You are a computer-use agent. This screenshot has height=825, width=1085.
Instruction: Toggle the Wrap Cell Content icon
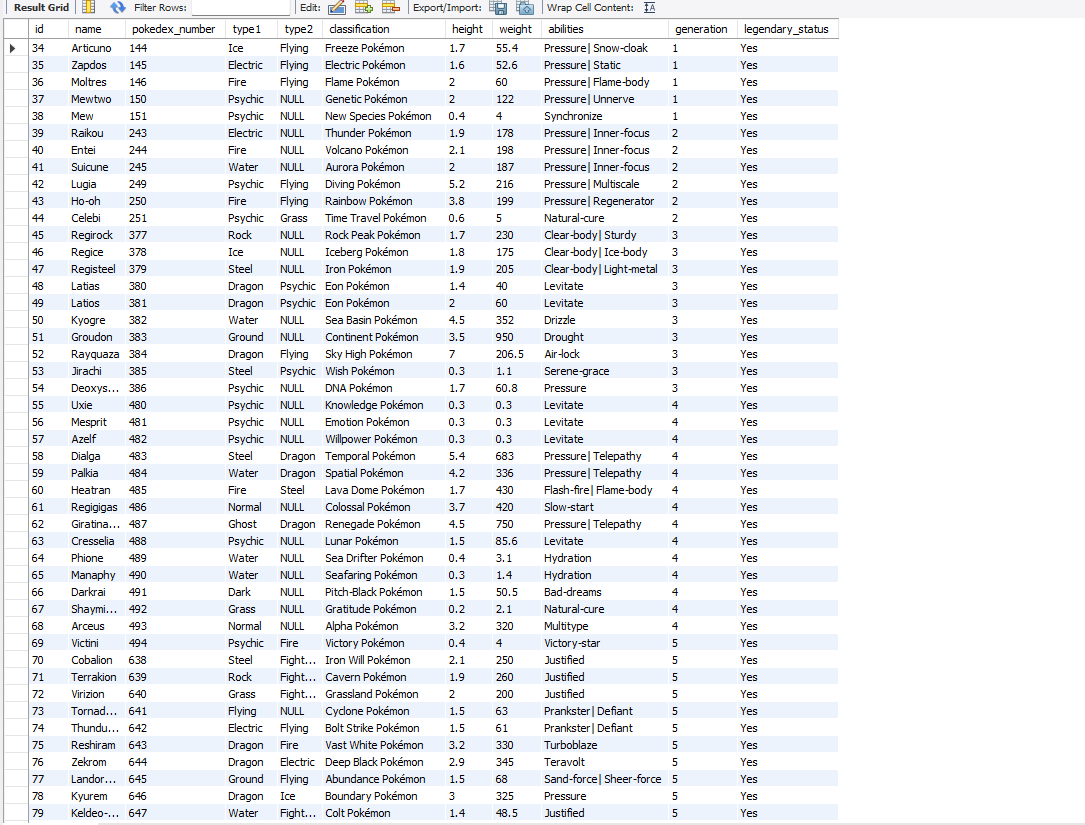(x=649, y=8)
